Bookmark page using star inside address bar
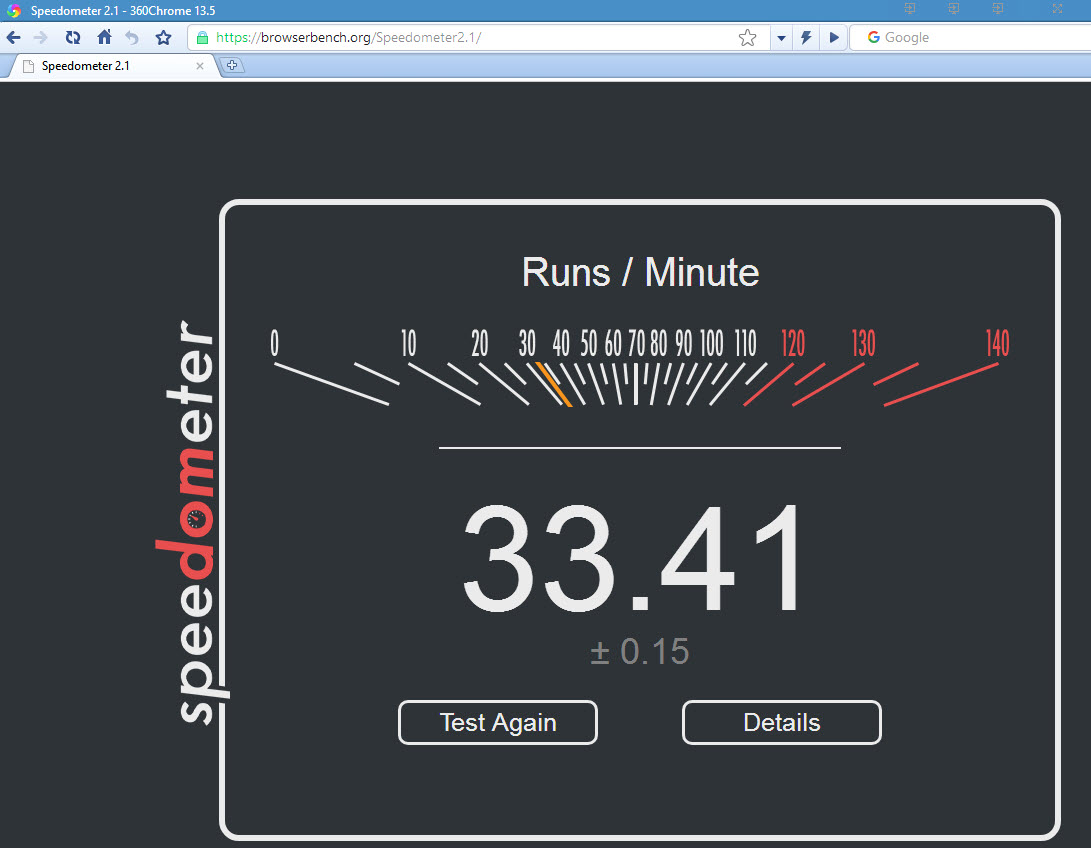The width and height of the screenshot is (1091, 848). pyautogui.click(x=747, y=38)
